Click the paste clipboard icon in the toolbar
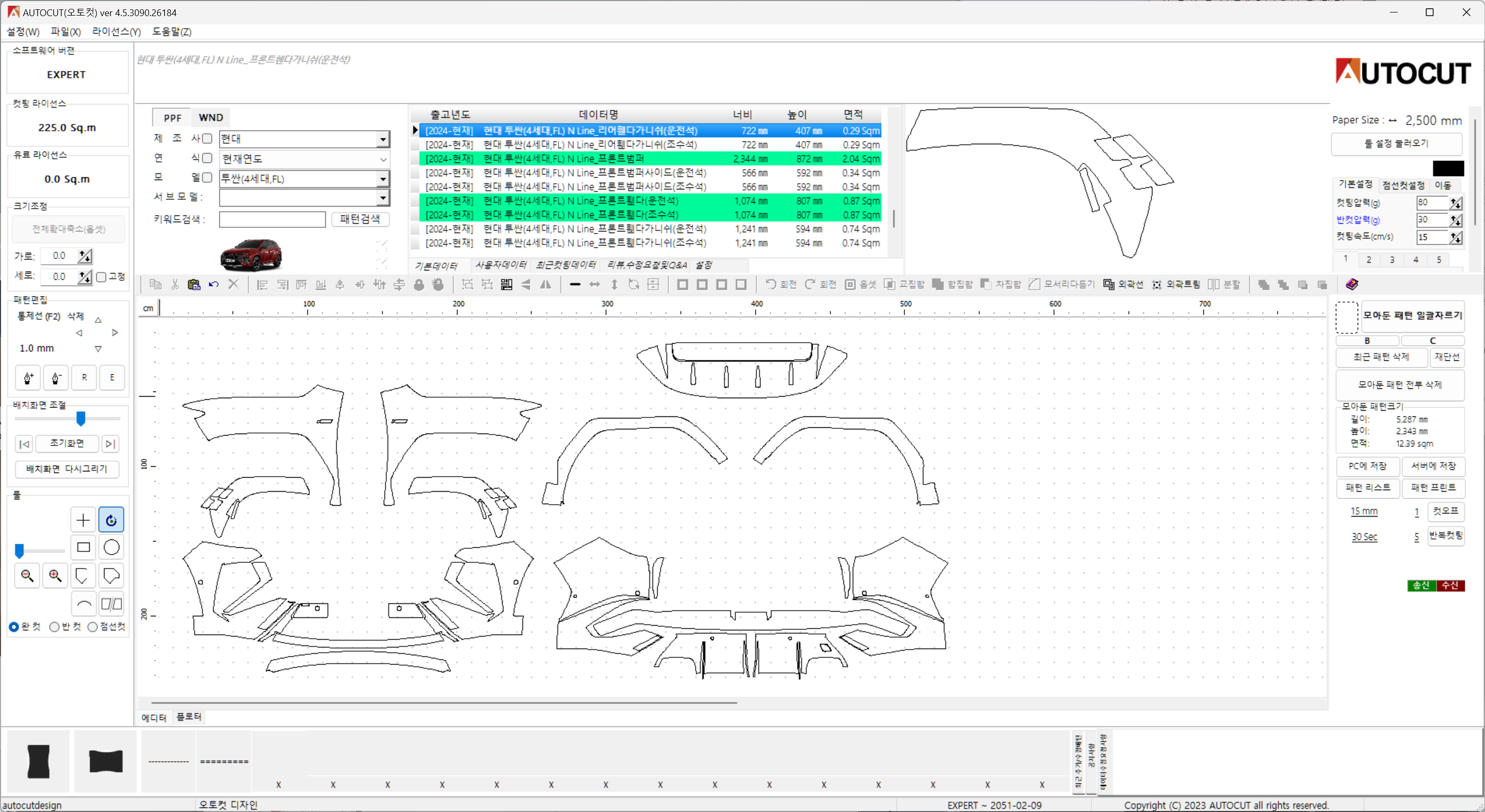Screen dimensions: 1485x812 [x=194, y=284]
